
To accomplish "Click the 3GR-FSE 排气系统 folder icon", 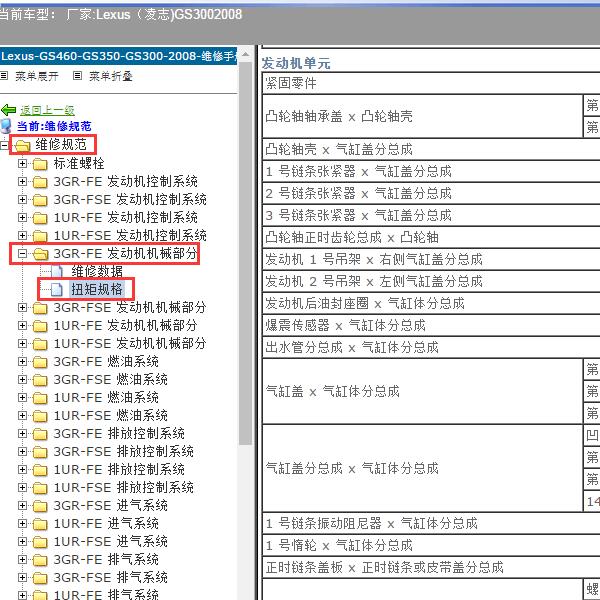I will (x=40, y=578).
